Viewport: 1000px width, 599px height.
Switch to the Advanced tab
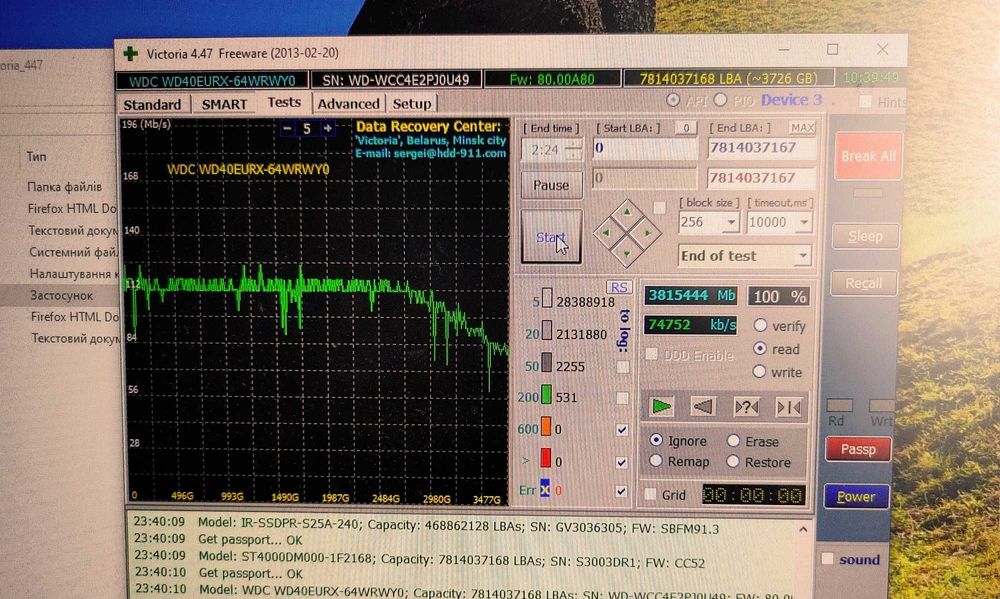(x=348, y=104)
